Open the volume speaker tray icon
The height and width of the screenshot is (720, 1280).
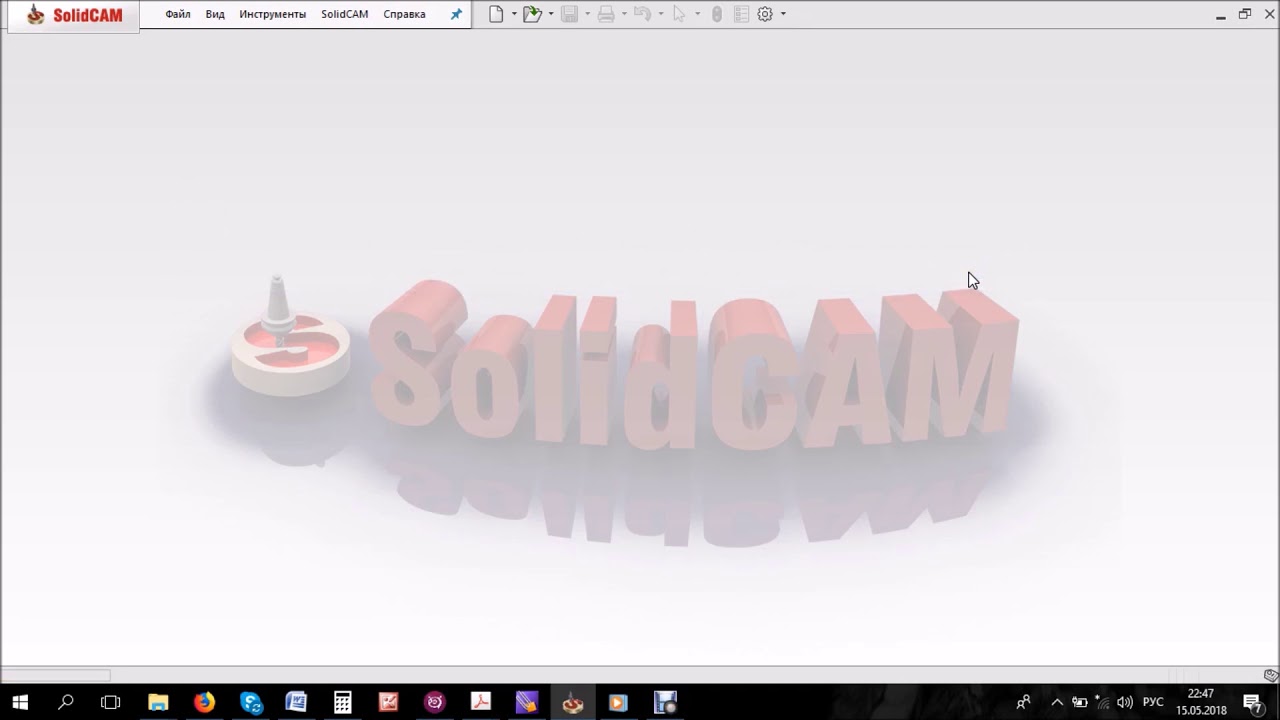[x=1125, y=702]
